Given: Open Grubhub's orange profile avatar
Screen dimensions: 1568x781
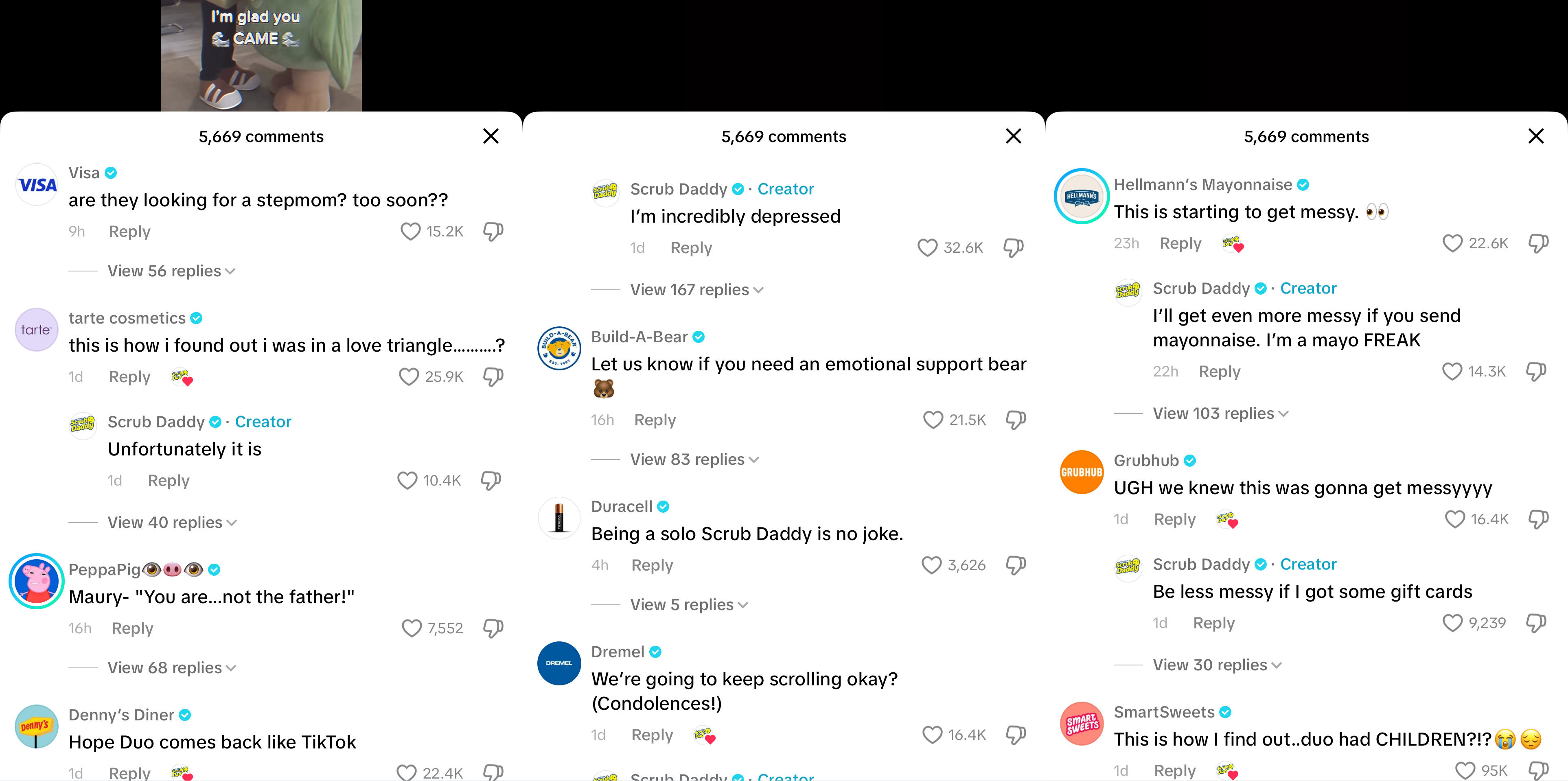Looking at the screenshot, I should (x=1082, y=472).
